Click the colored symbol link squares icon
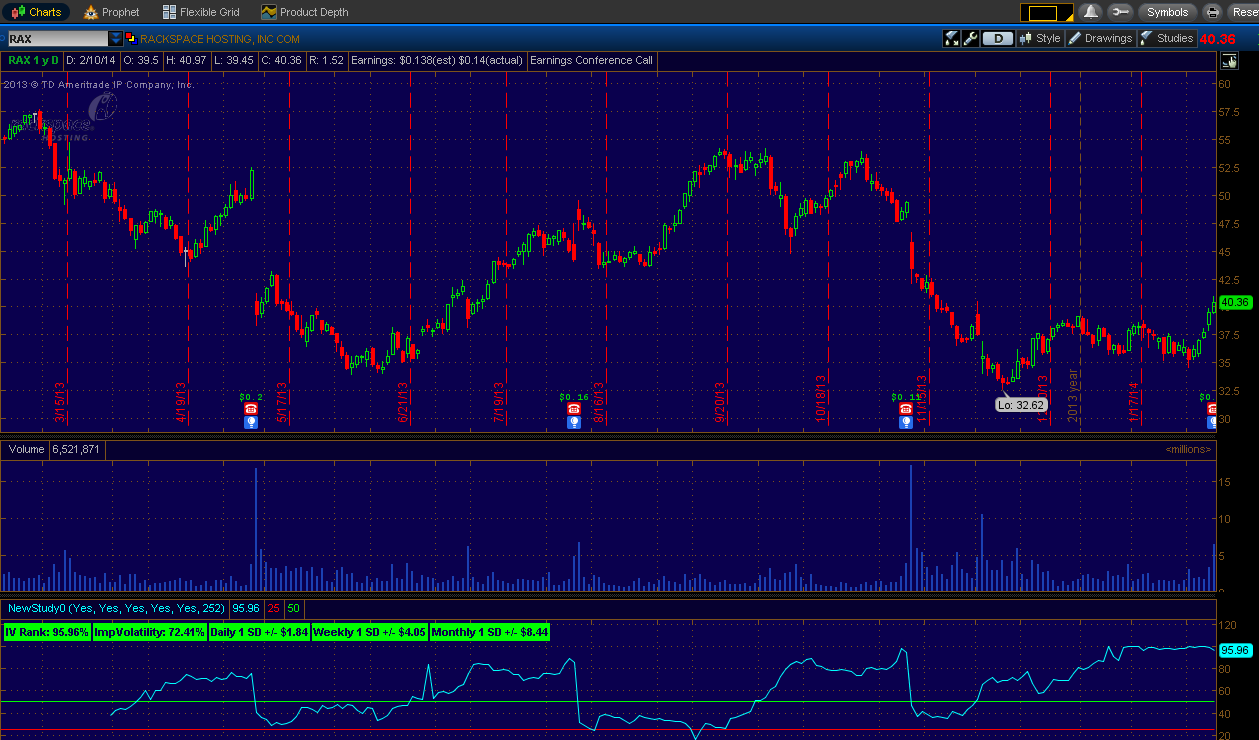The width and height of the screenshot is (1259, 740). coord(131,39)
